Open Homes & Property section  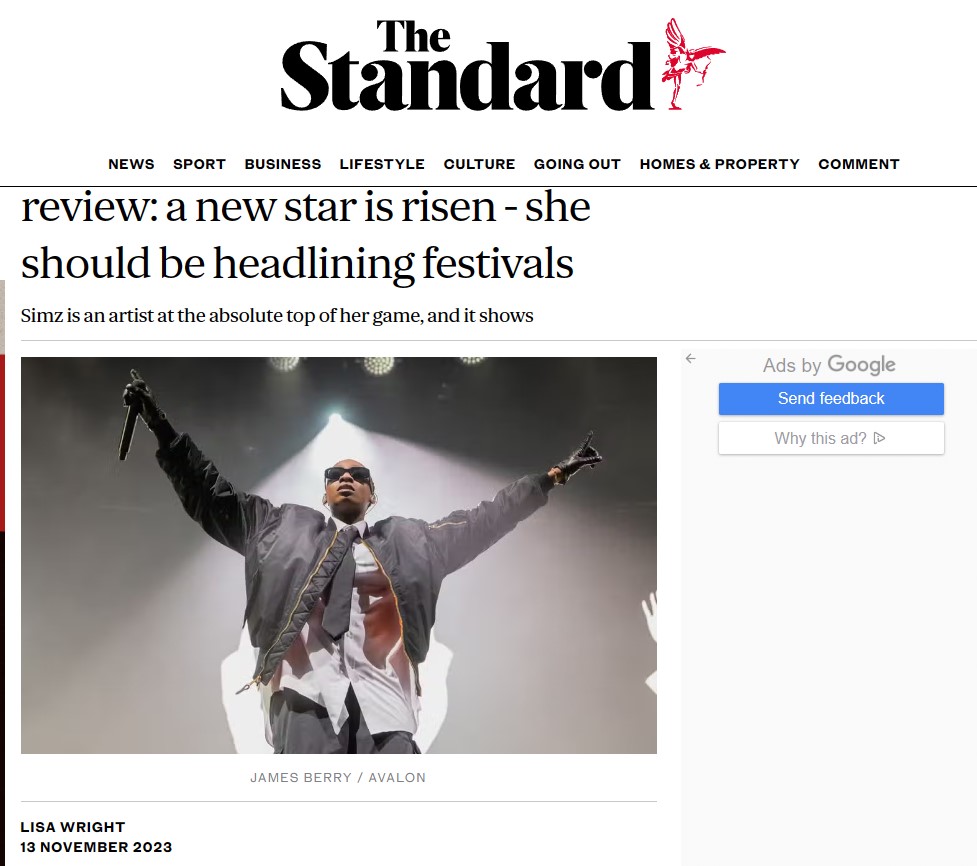pos(720,164)
